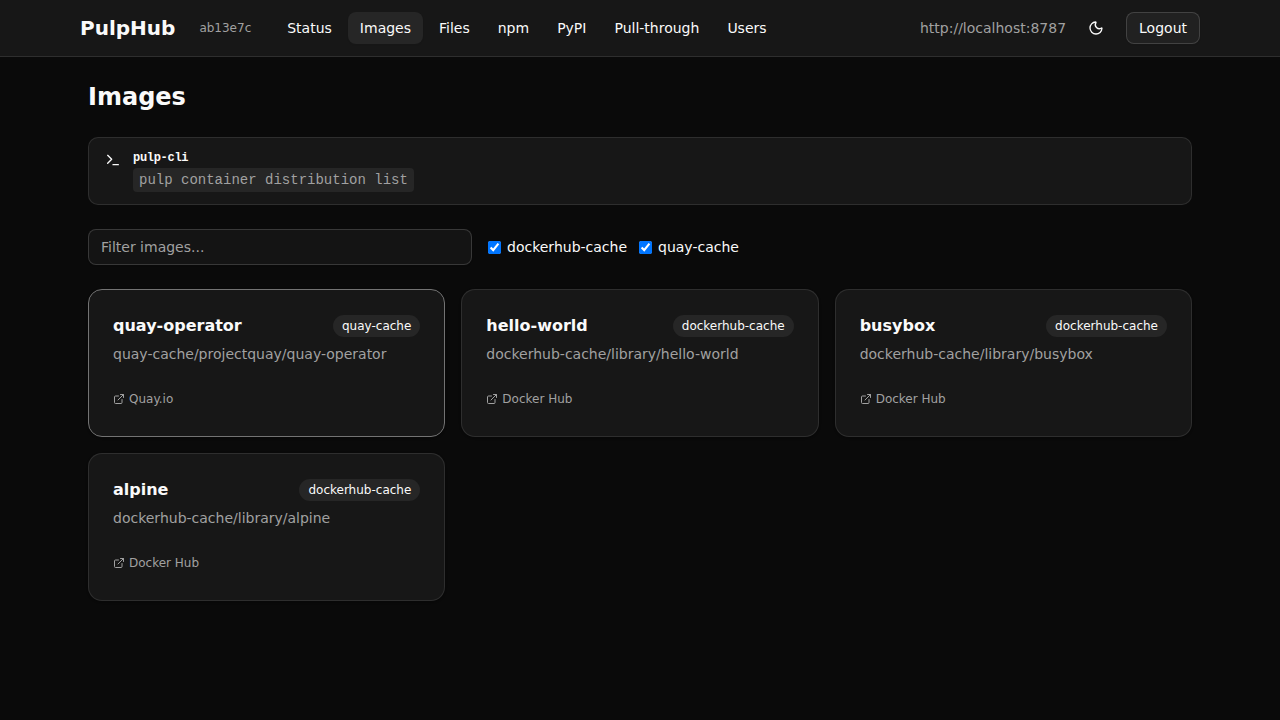Viewport: 1280px width, 720px height.
Task: Click the dockerhub-cache badge on the alpine card
Action: click(x=359, y=489)
